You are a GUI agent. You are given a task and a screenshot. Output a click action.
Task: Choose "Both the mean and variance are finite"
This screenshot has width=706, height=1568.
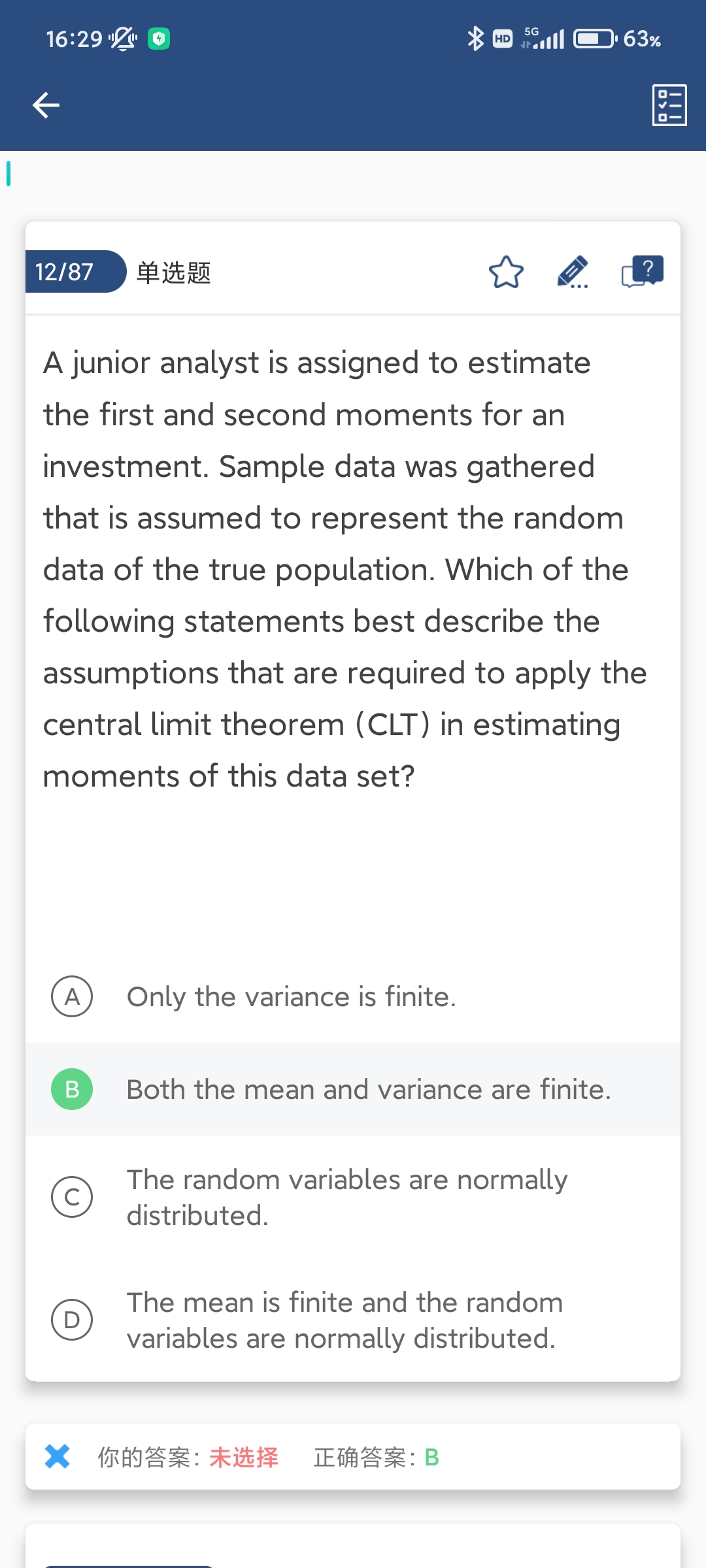[x=369, y=1090]
